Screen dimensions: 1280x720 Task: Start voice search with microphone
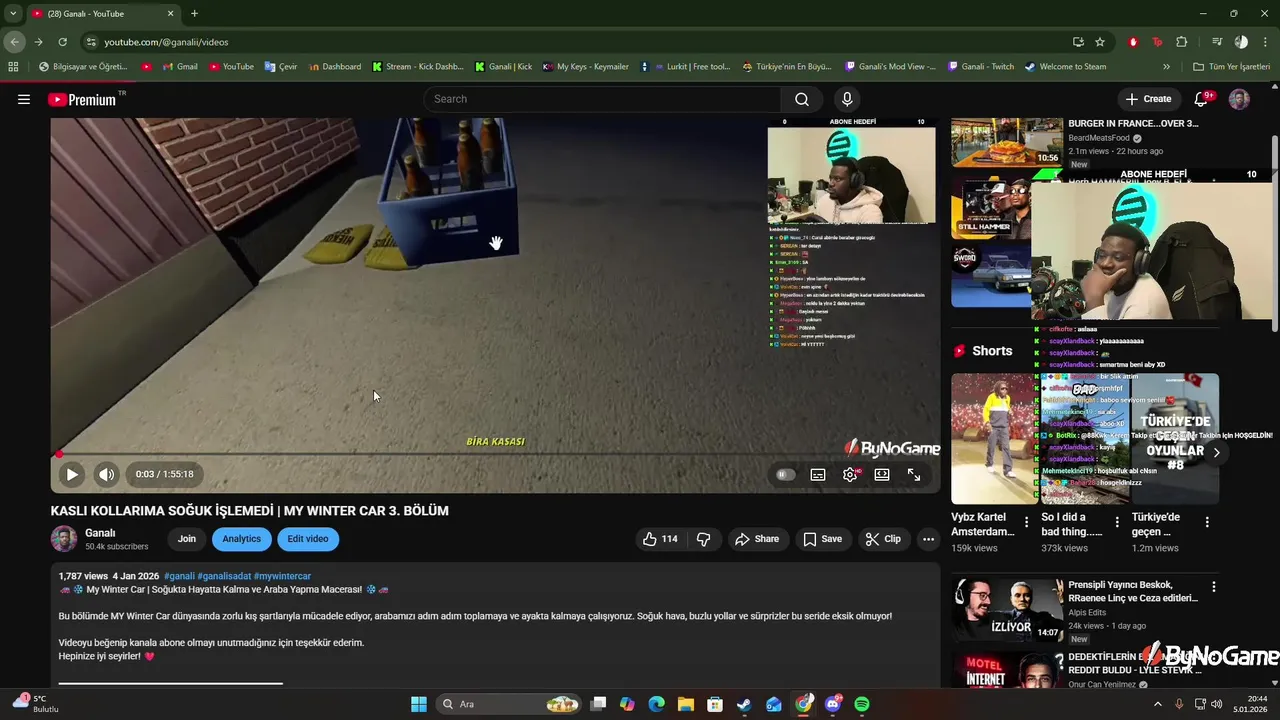coord(847,99)
